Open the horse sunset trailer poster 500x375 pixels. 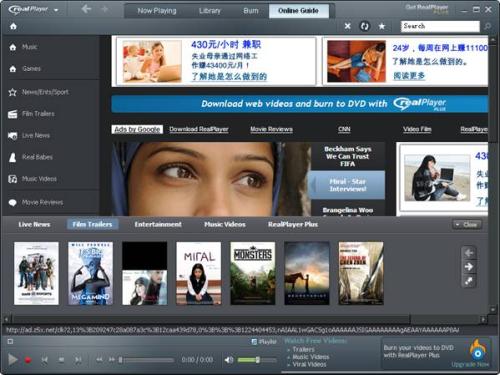(307, 273)
